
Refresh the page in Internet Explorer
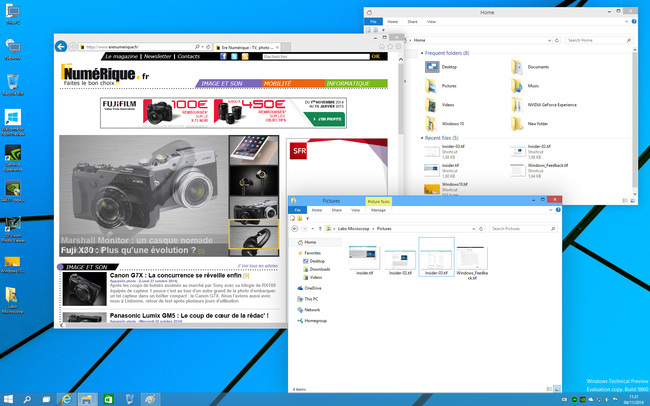[208, 47]
